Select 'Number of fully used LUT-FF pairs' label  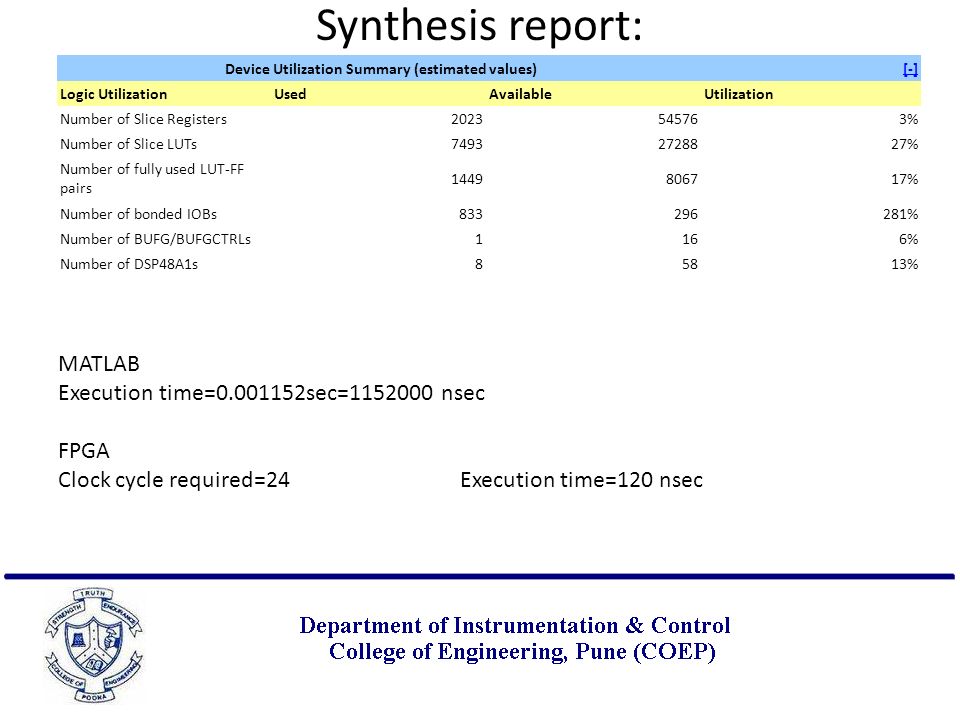click(152, 178)
